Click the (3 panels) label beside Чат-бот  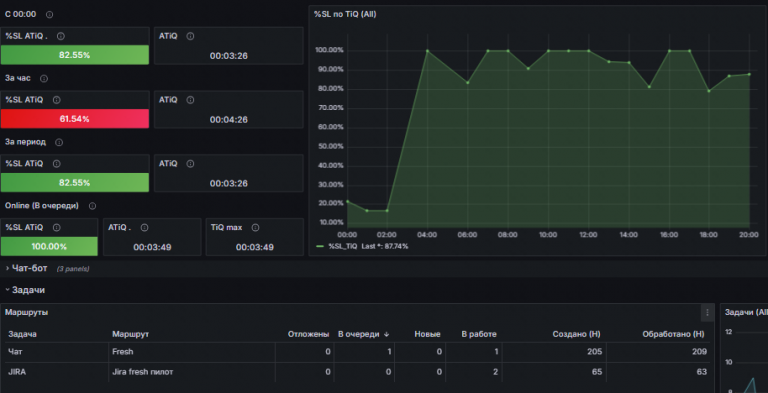click(73, 269)
